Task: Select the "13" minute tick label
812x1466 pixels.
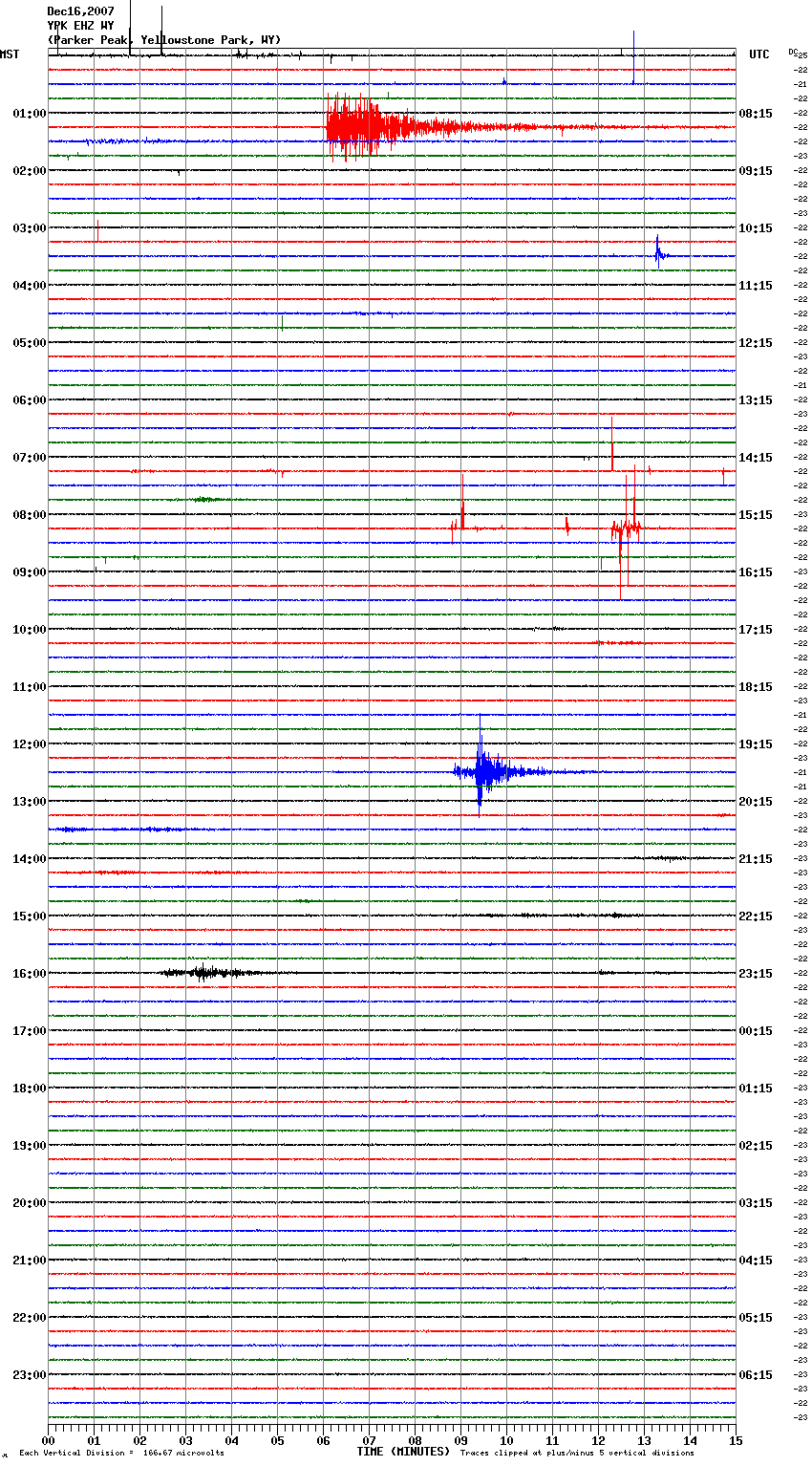Action: pyautogui.click(x=644, y=1440)
